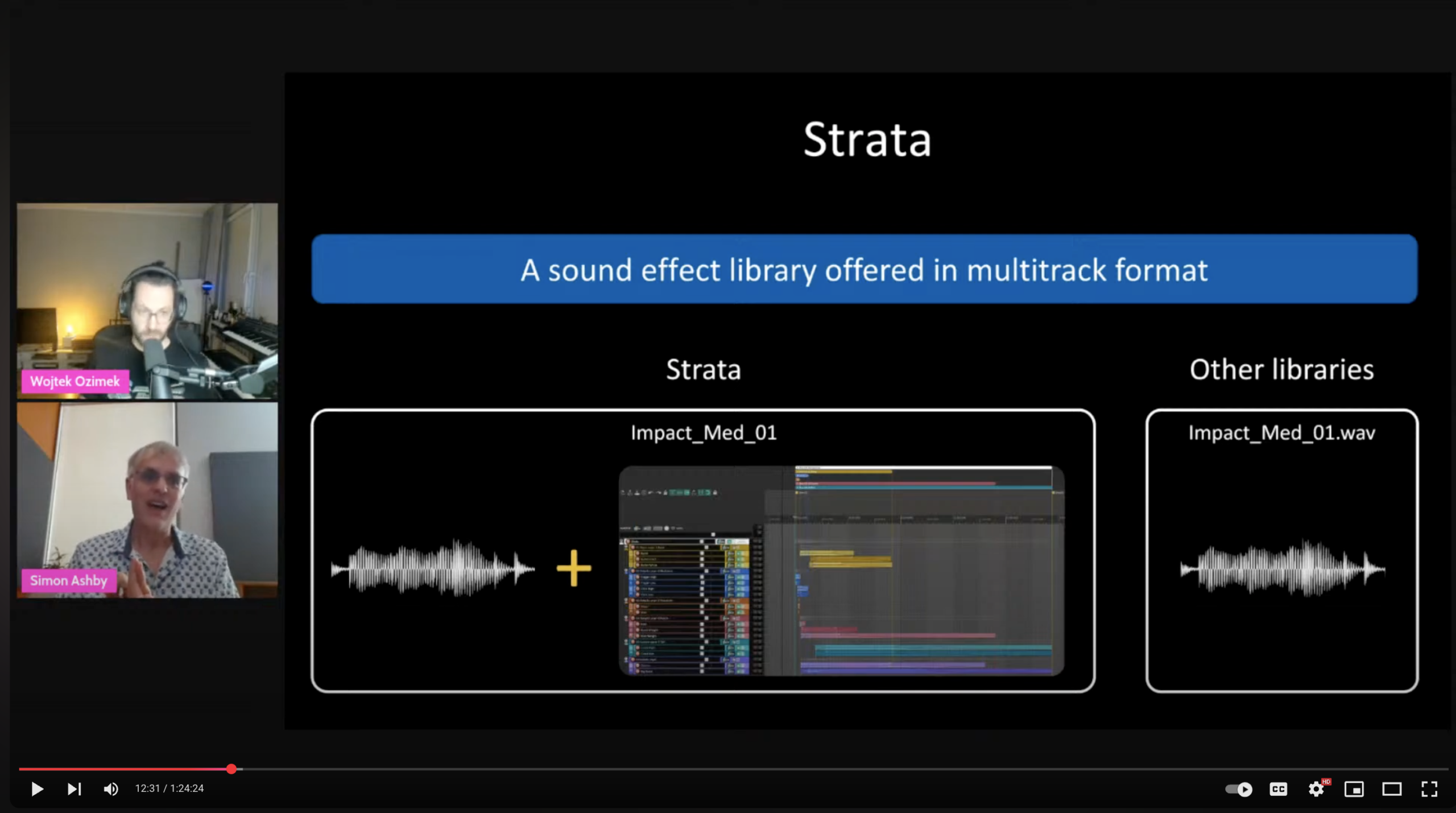The height and width of the screenshot is (813, 1456).
Task: Switch to theater mode
Action: click(x=1392, y=789)
